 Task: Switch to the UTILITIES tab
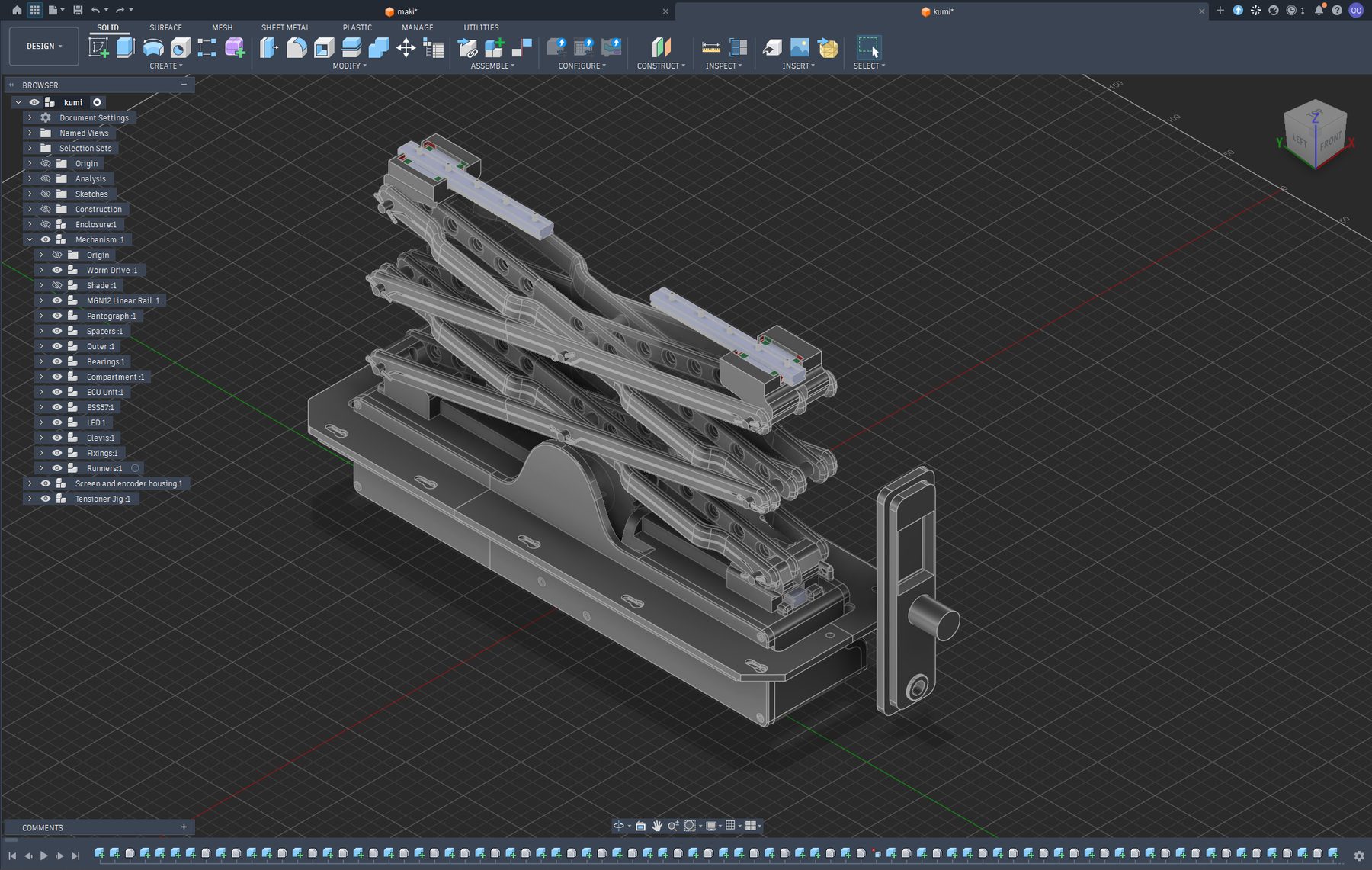point(481,27)
